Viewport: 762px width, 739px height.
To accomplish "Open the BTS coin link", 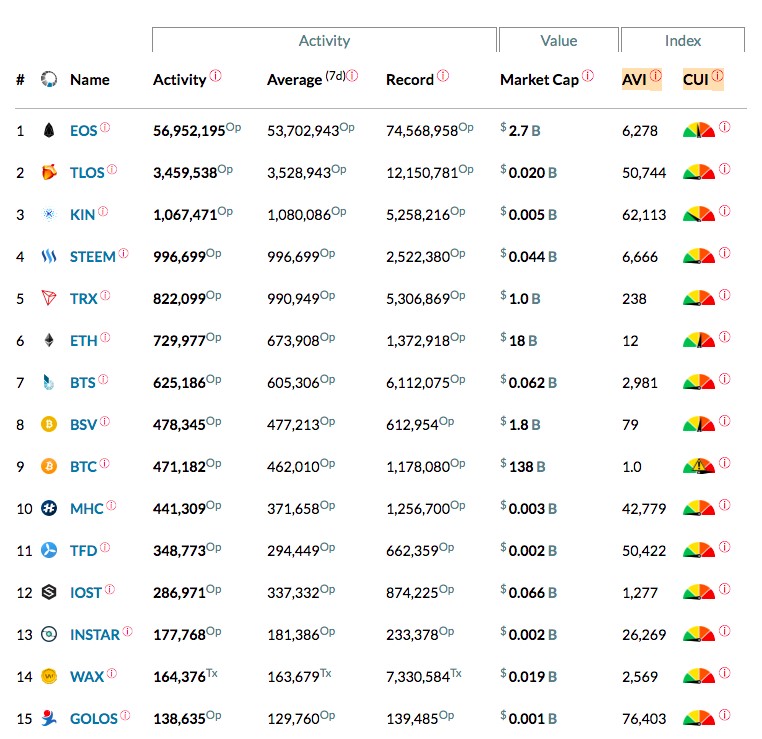I will tap(83, 383).
